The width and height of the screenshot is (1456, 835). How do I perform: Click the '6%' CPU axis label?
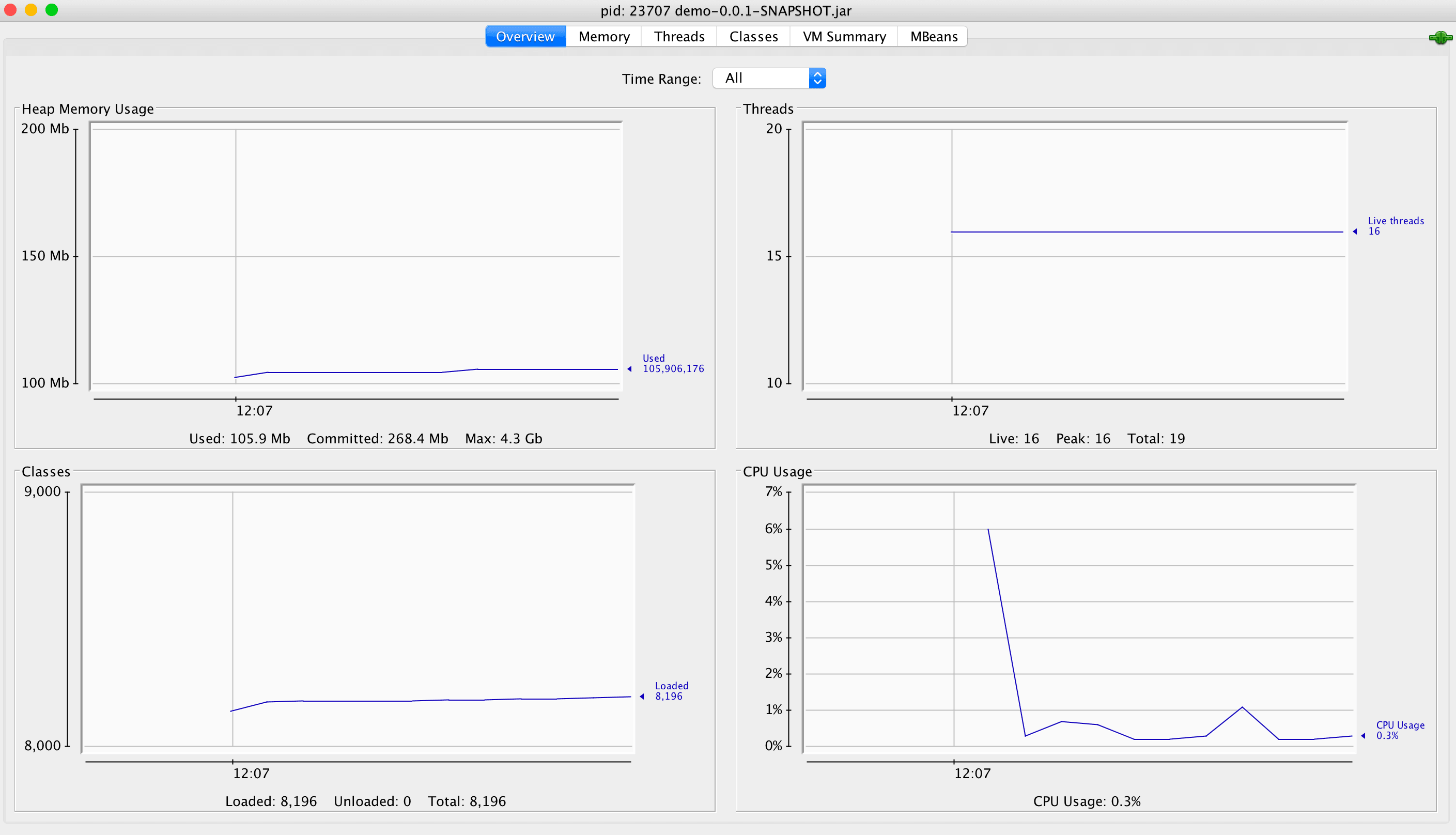(x=773, y=529)
